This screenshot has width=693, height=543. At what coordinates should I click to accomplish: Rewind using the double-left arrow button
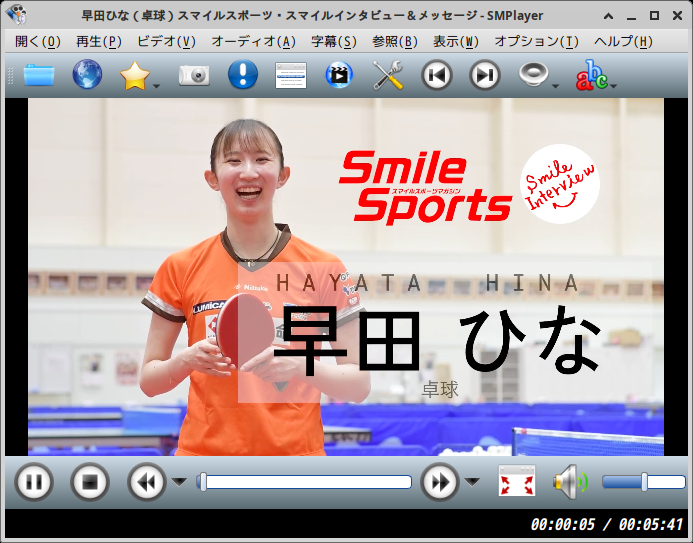[x=147, y=482]
